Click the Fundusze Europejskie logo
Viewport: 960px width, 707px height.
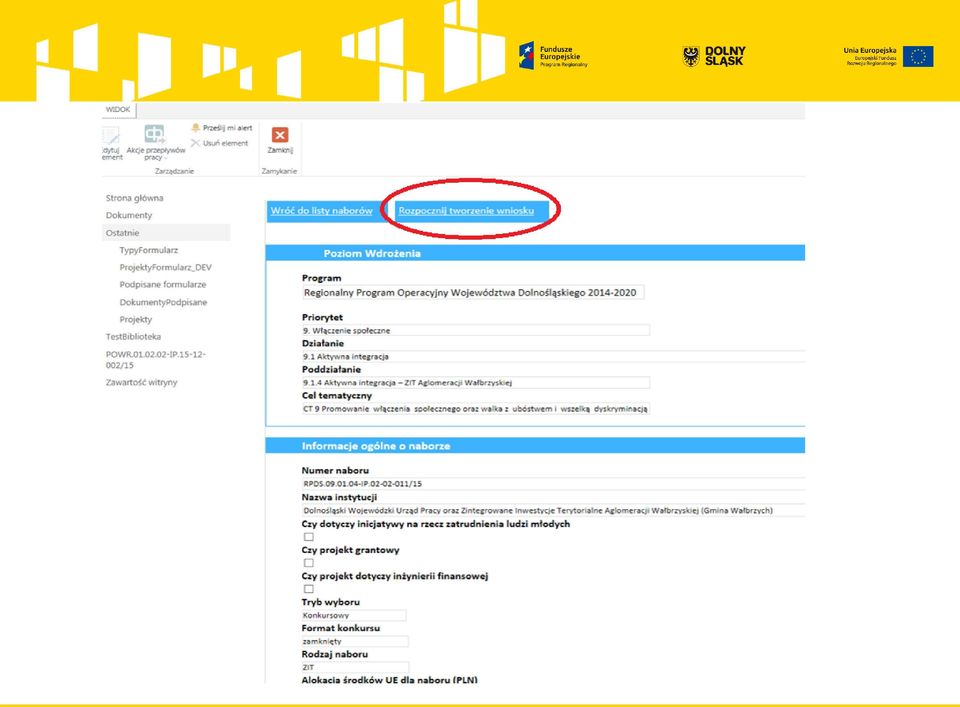coord(553,56)
